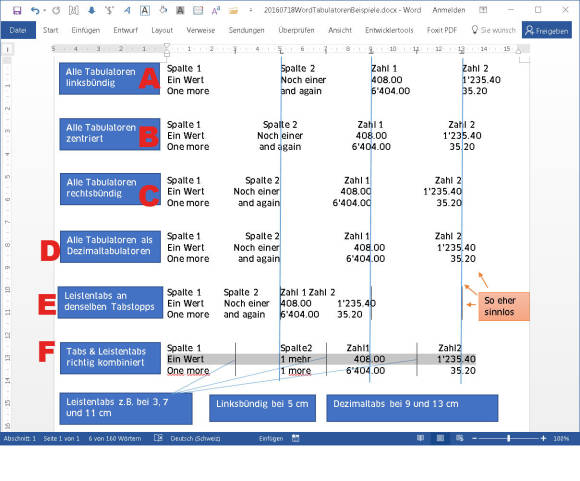This screenshot has height=481, width=580.
Task: Switch to the Layout ribbon tab
Action: click(162, 30)
